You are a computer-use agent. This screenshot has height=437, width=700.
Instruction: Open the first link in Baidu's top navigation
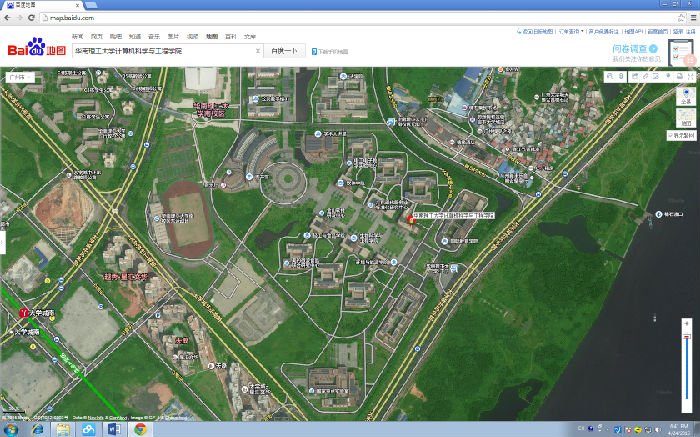(77, 35)
